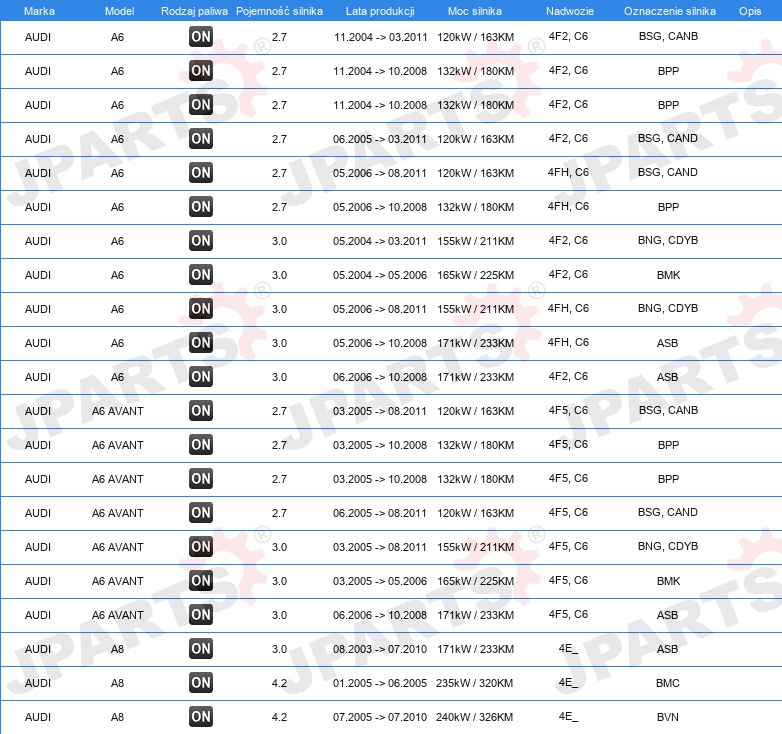Image resolution: width=782 pixels, height=734 pixels.
Task: Select the engine code BMC
Action: 667,683
